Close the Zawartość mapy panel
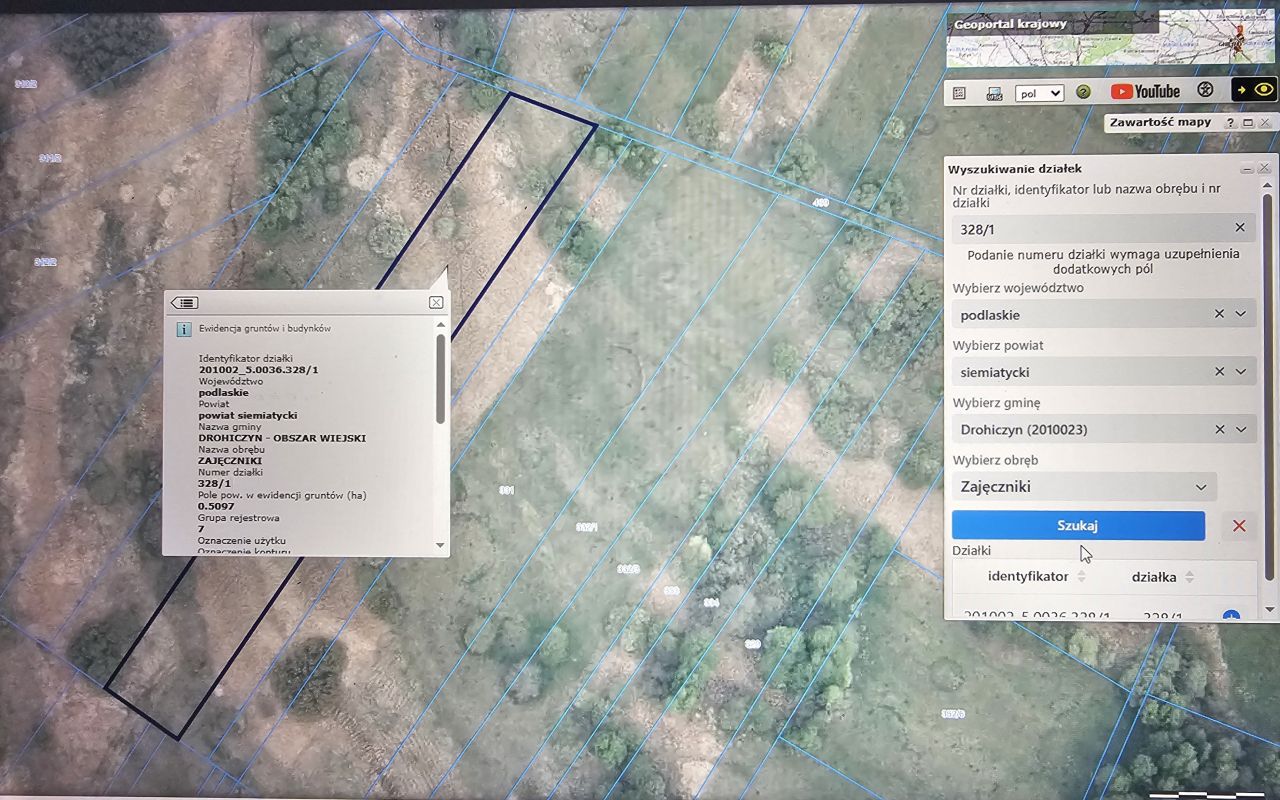 pos(1266,123)
